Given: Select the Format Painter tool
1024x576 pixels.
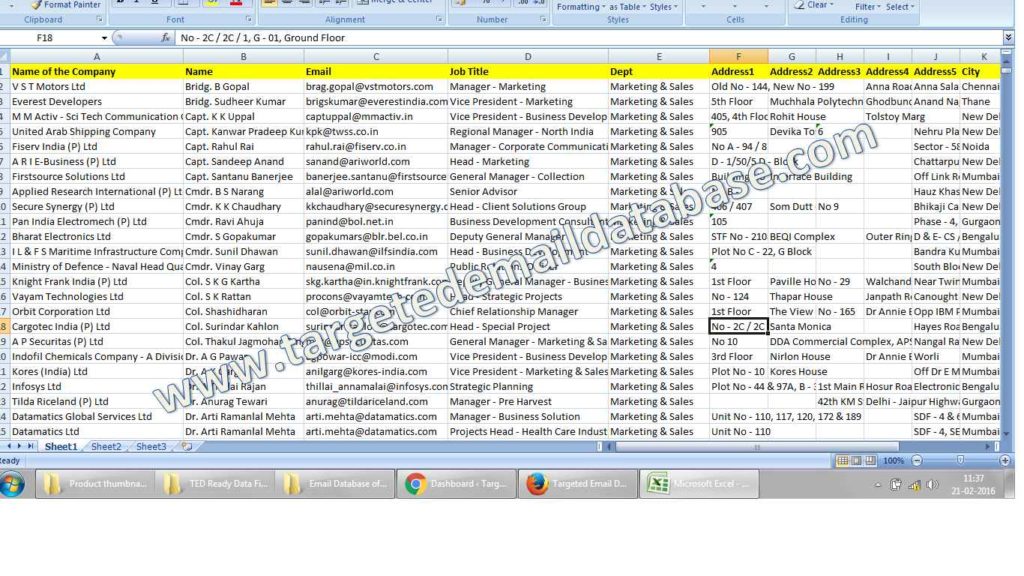Looking at the screenshot, I should pos(65,5).
